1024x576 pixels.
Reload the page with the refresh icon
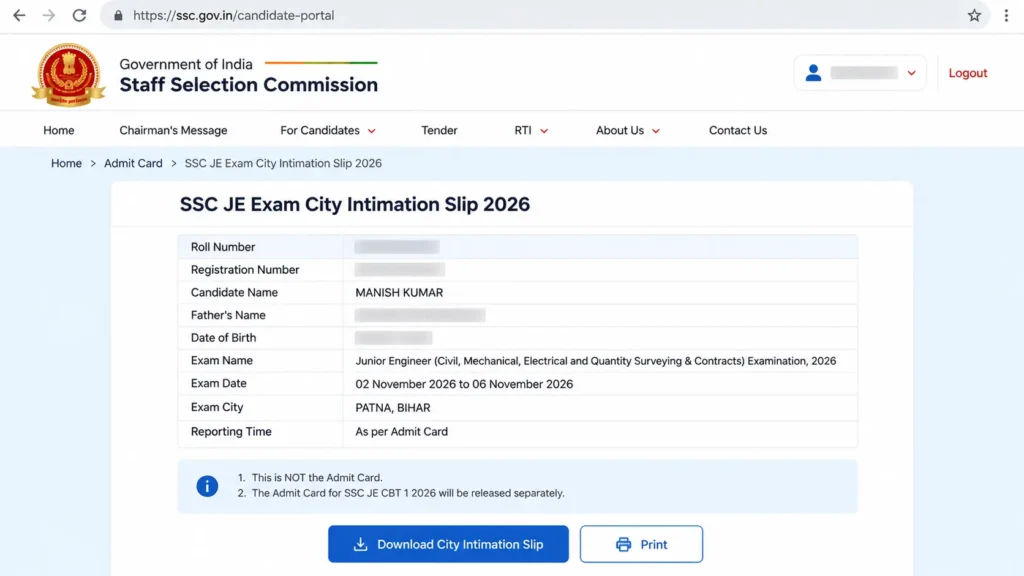pos(79,15)
